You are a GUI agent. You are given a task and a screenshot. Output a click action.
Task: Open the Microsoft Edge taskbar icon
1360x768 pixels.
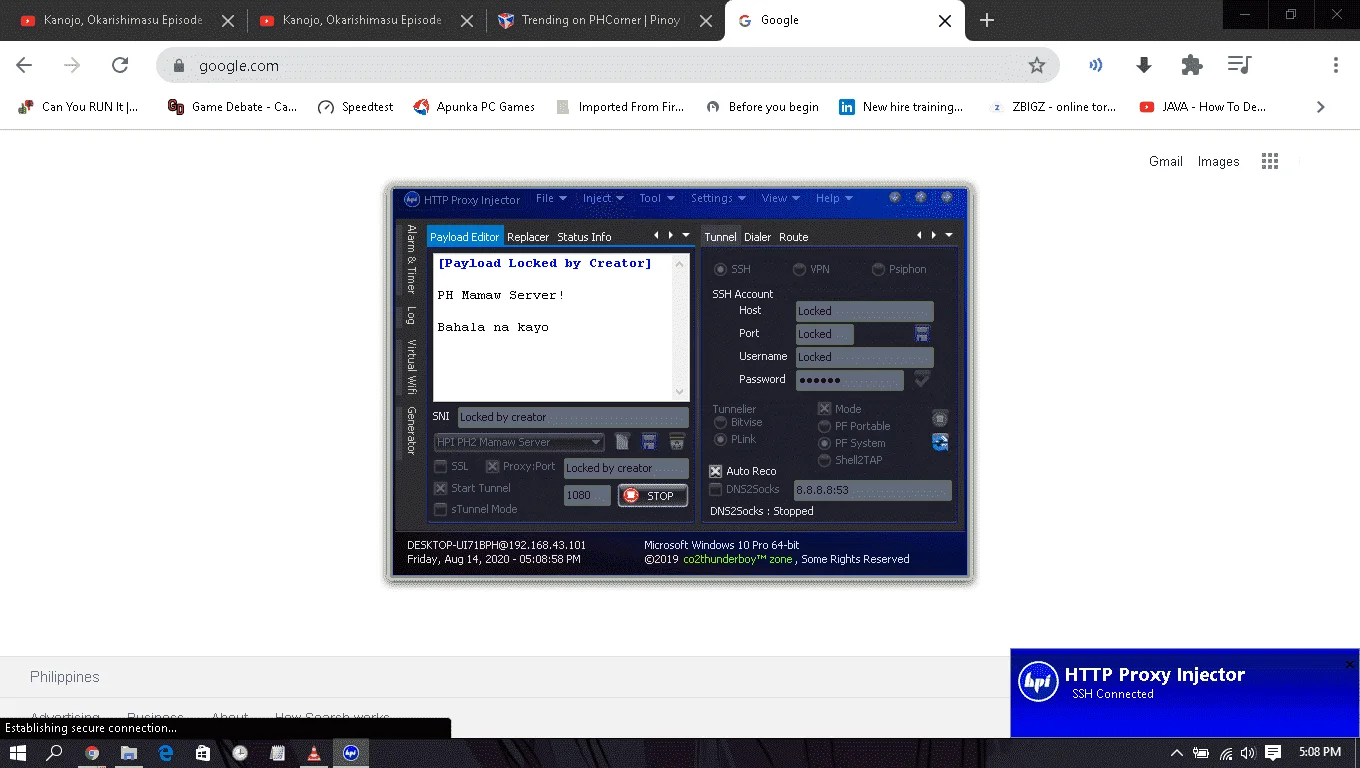click(166, 753)
